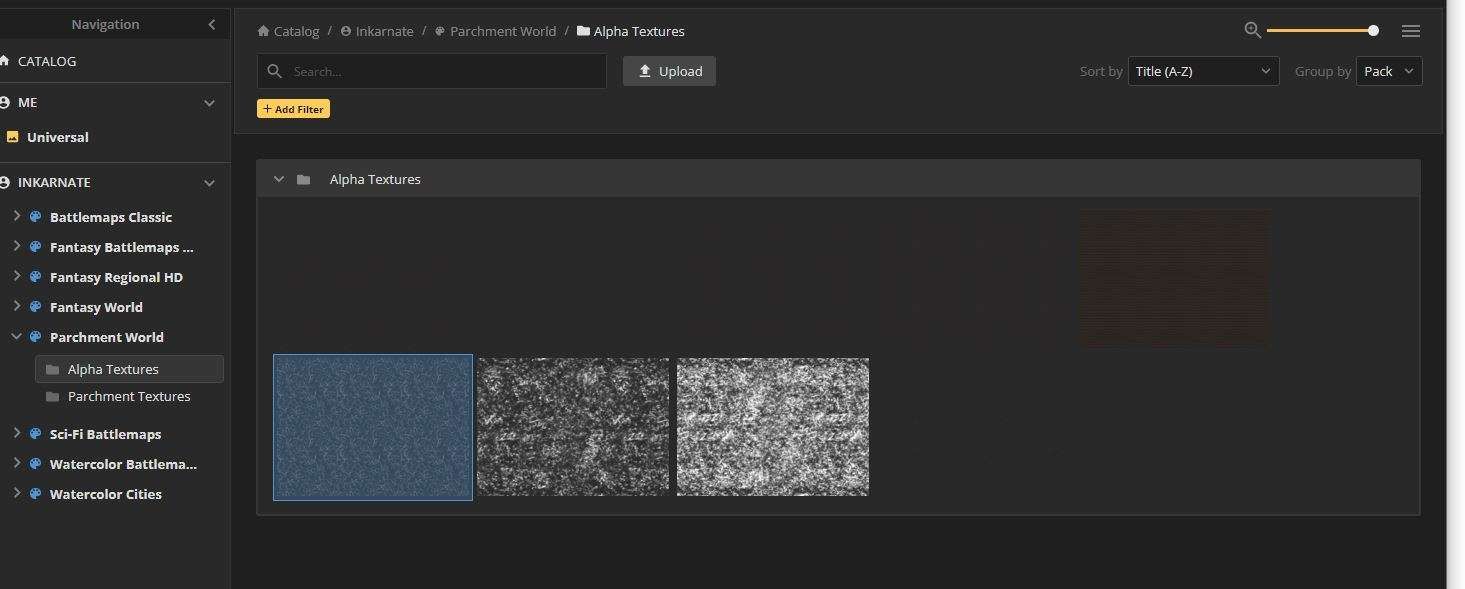The image size is (1465, 589).
Task: Click the palette icon of Fantasy Regional HD
Action: [x=35, y=277]
